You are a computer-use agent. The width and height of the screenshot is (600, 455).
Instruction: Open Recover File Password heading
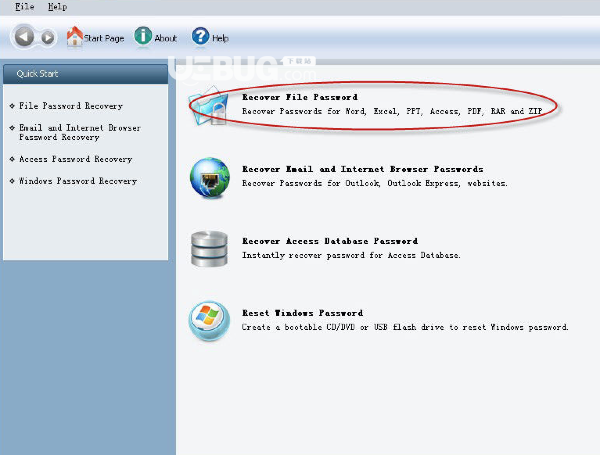pos(300,97)
